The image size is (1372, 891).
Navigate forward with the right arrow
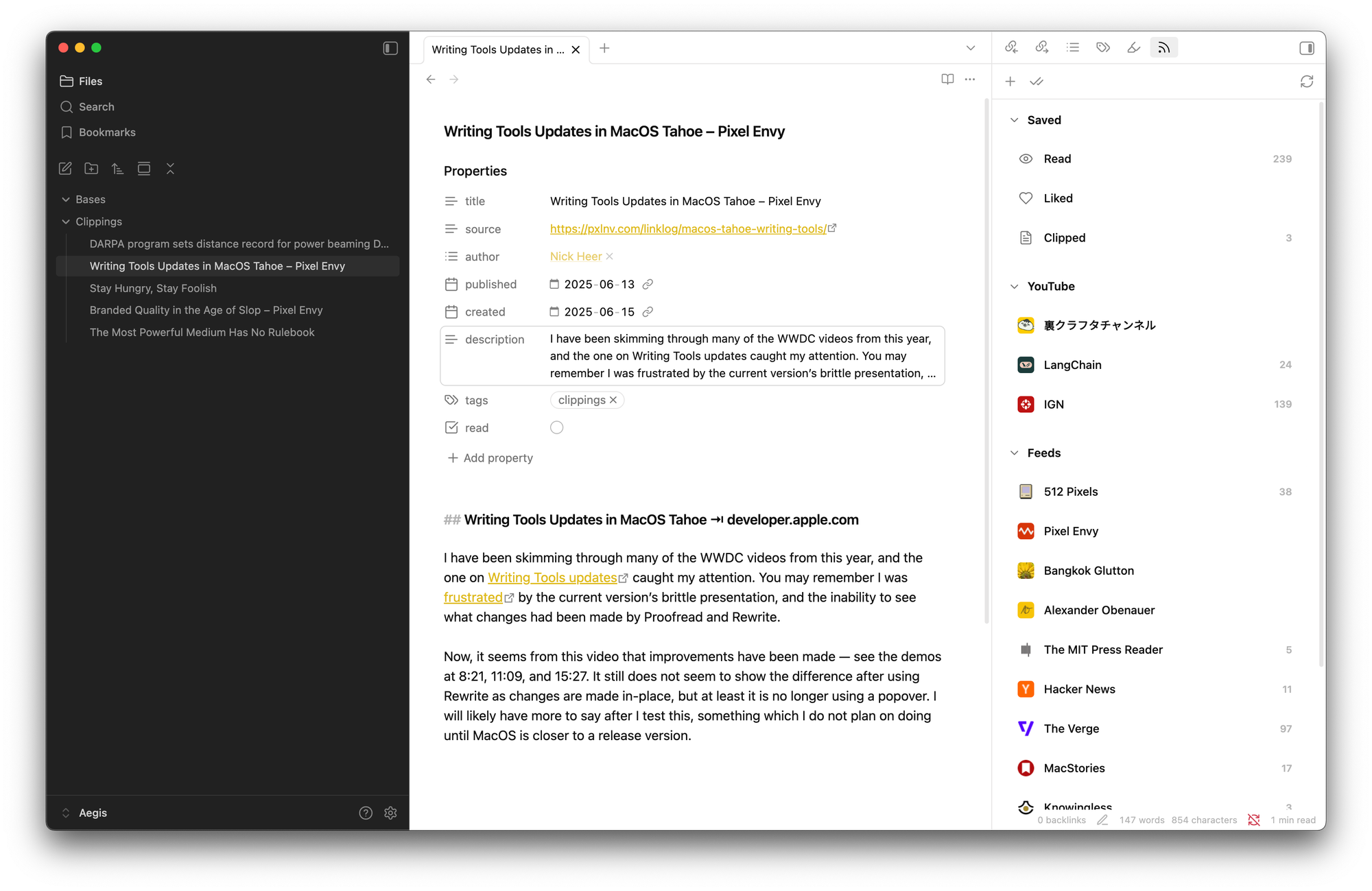(454, 80)
